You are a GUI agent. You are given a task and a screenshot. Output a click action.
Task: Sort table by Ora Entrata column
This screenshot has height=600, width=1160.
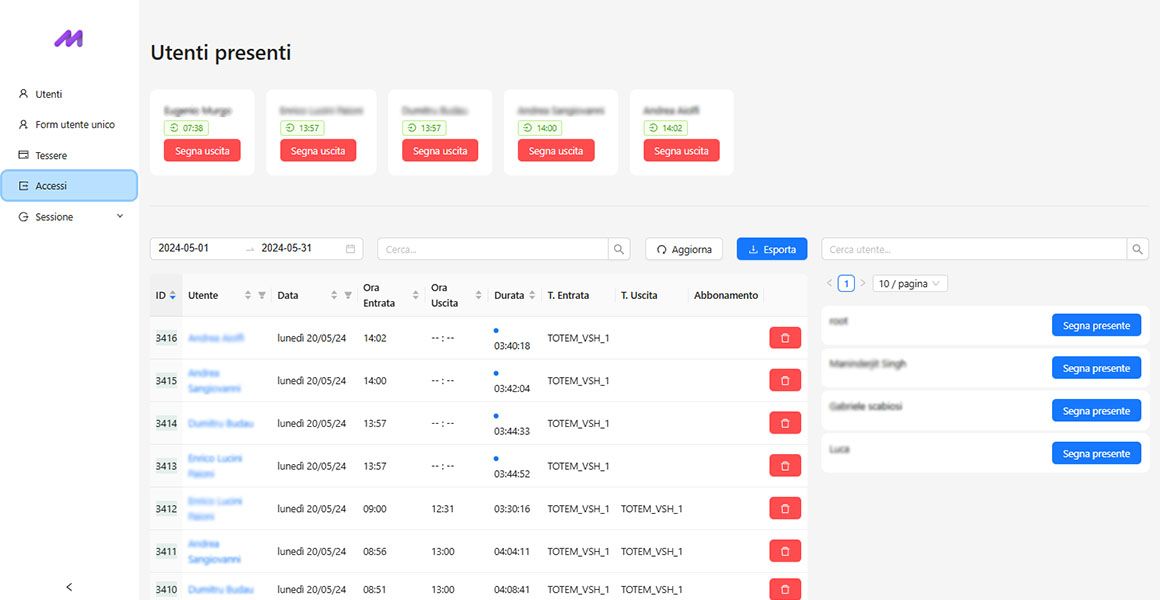coord(416,296)
